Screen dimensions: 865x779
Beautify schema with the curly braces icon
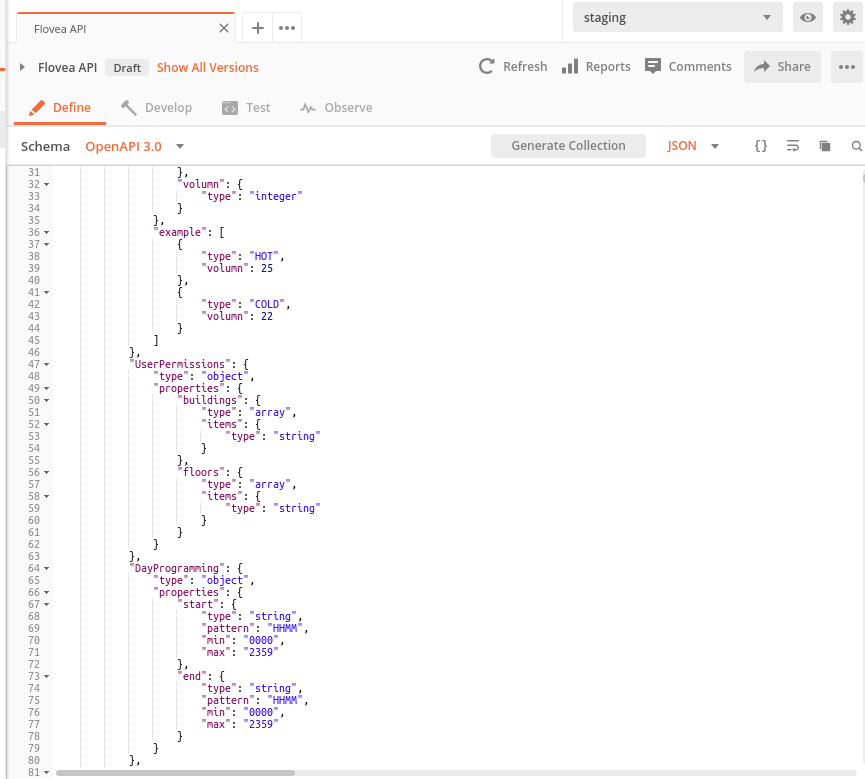[x=761, y=145]
